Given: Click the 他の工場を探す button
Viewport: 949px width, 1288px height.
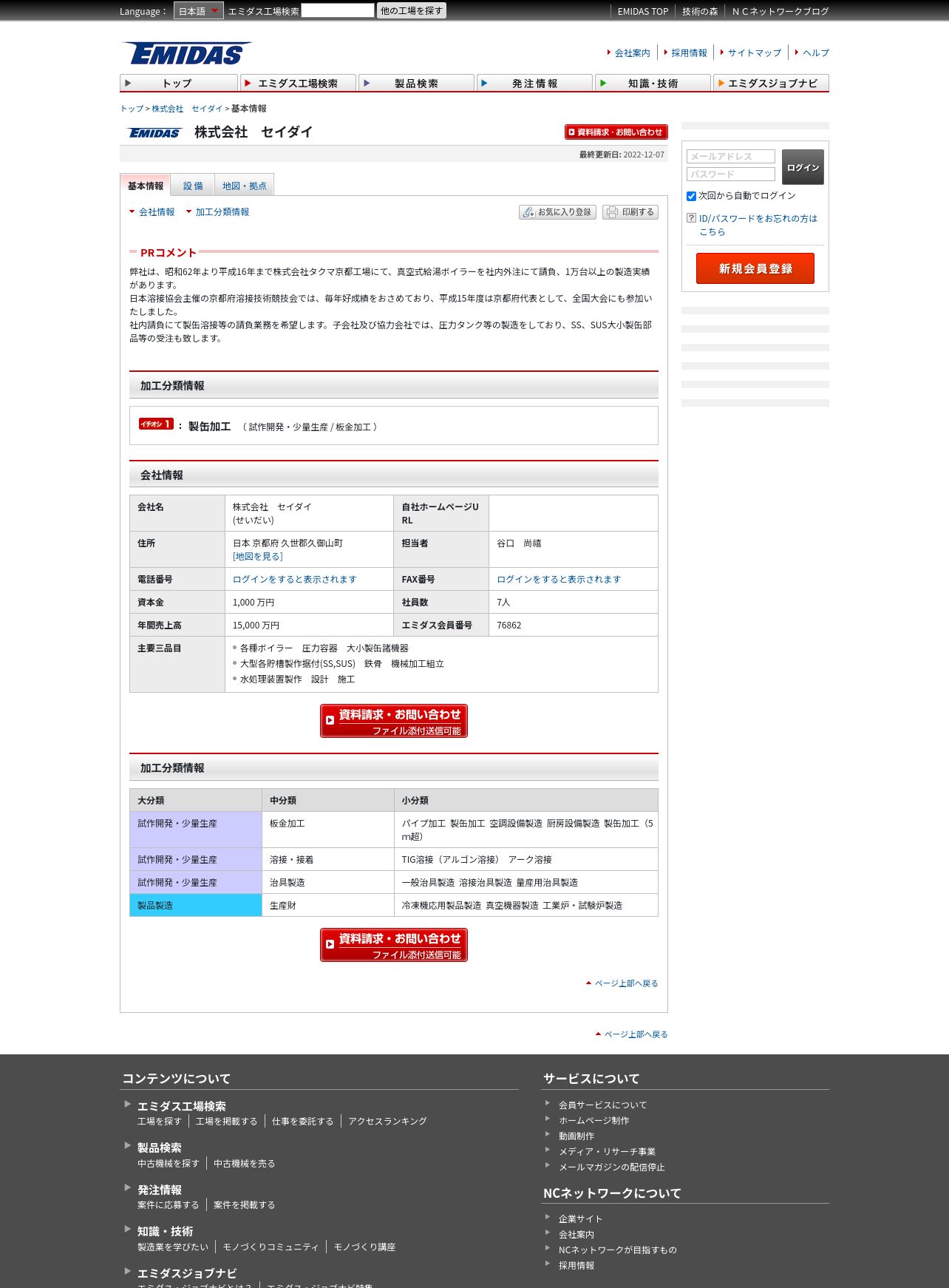Looking at the screenshot, I should pyautogui.click(x=412, y=10).
